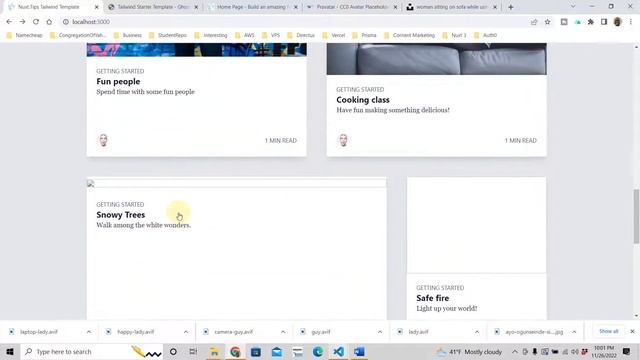Close the Tailwind Starter Template tab
The image size is (640, 360).
tap(196, 7)
